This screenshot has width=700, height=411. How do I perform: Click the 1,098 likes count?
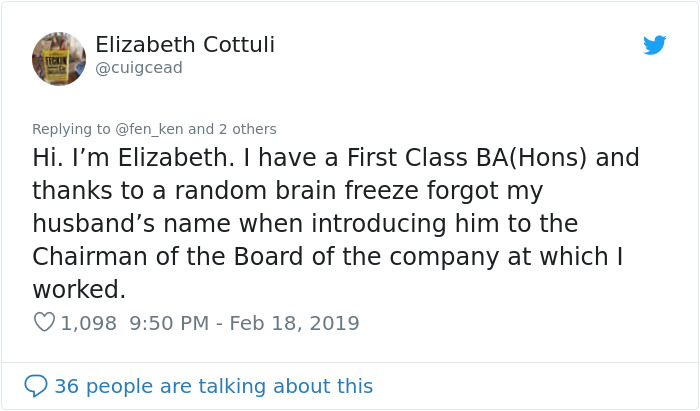coord(89,323)
